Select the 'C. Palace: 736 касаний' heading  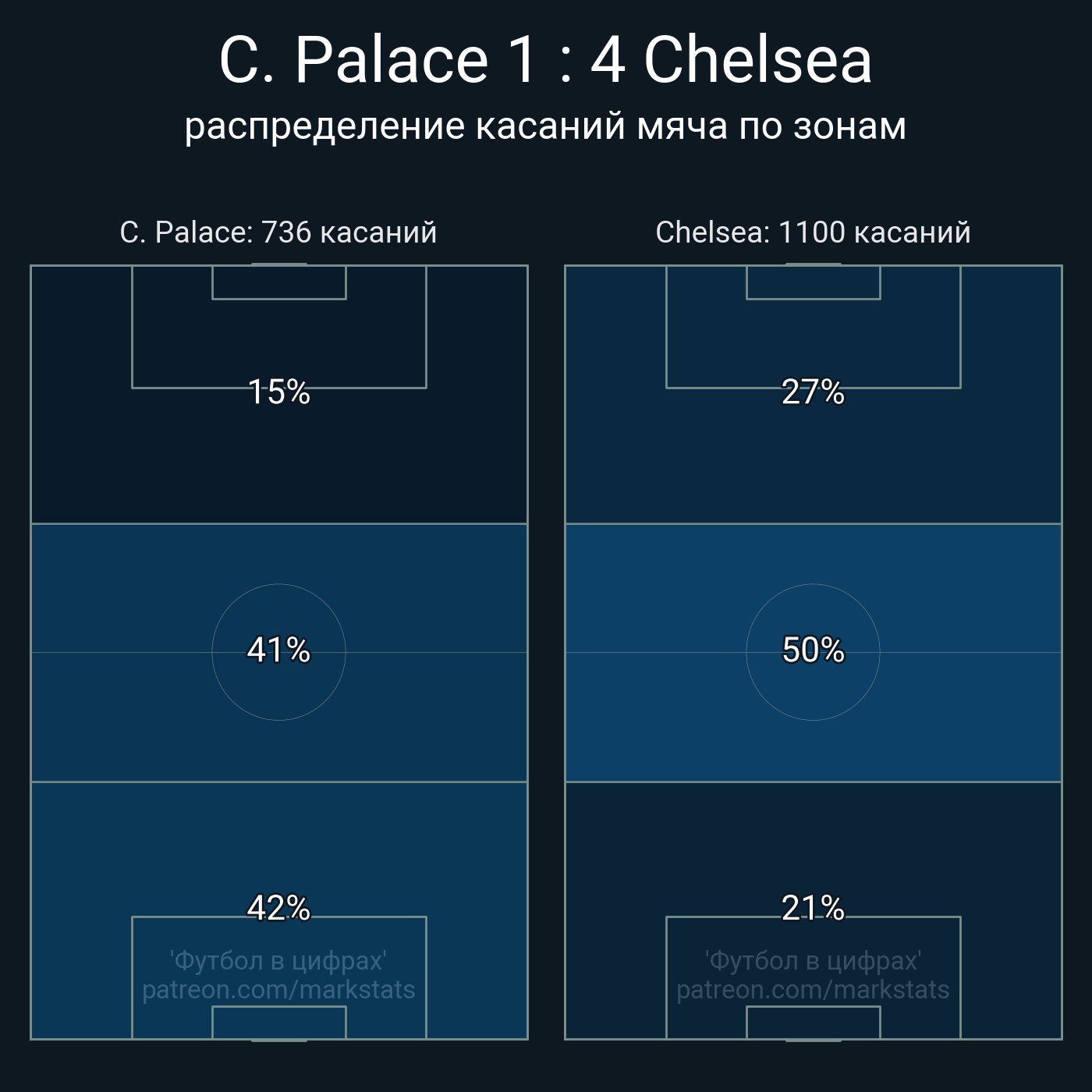click(x=278, y=232)
